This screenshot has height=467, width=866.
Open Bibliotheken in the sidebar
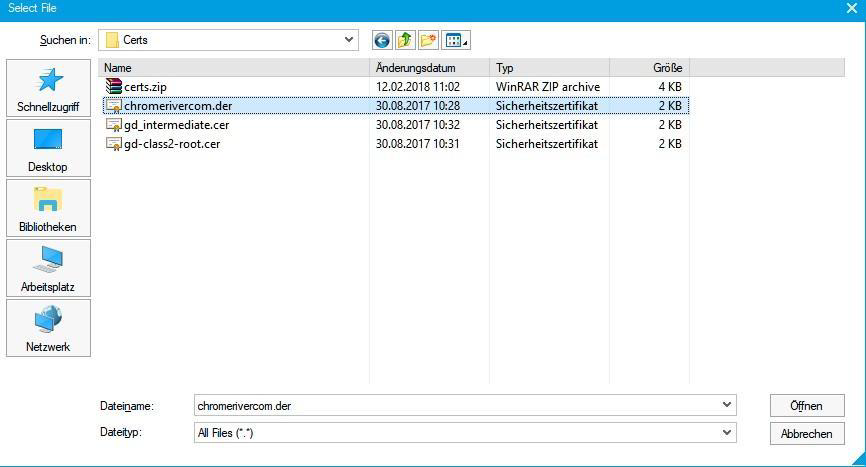click(48, 208)
